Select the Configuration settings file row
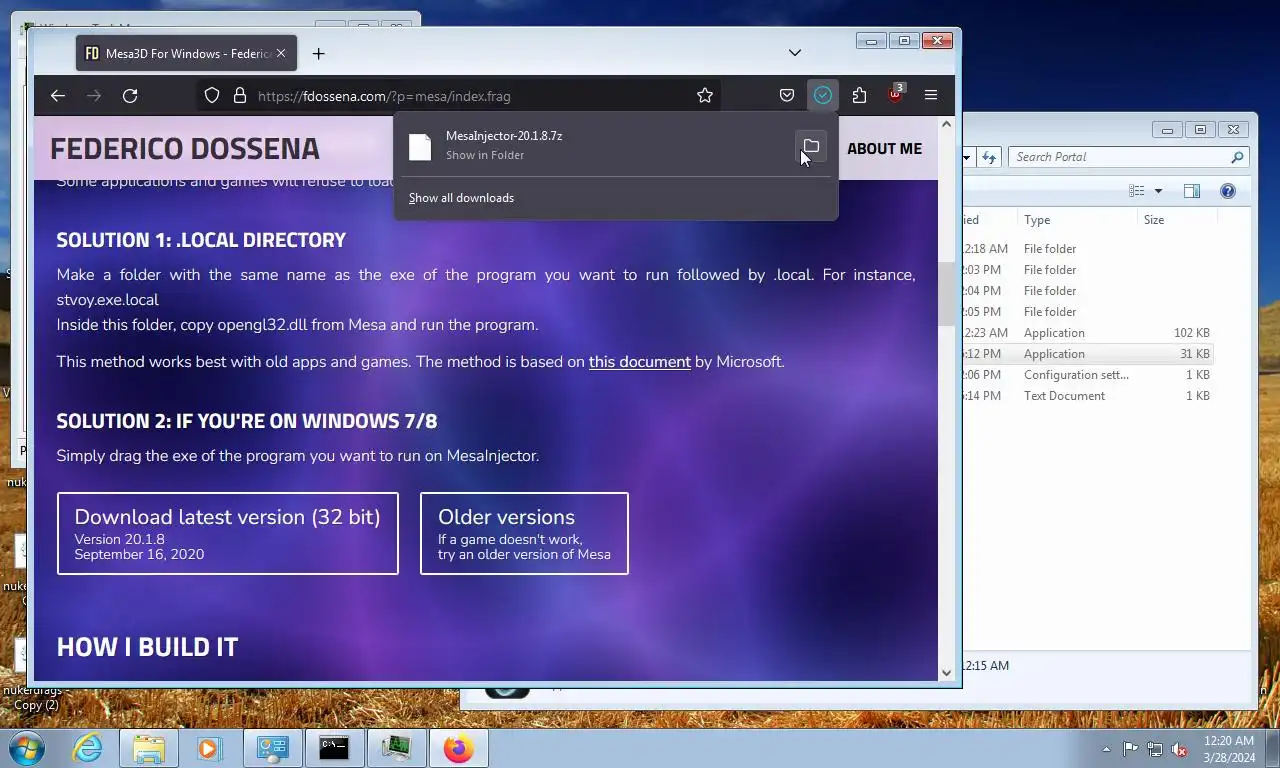1280x768 pixels. [1088, 375]
